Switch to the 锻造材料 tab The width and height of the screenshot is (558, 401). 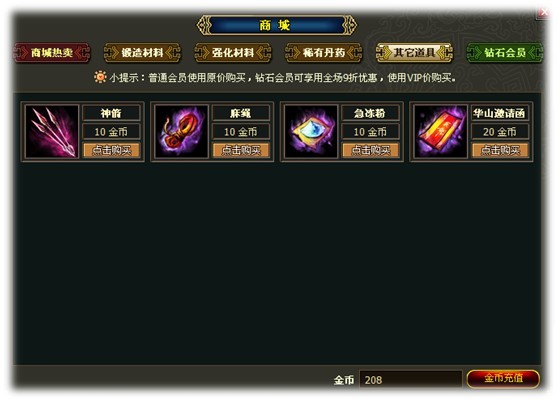point(142,53)
